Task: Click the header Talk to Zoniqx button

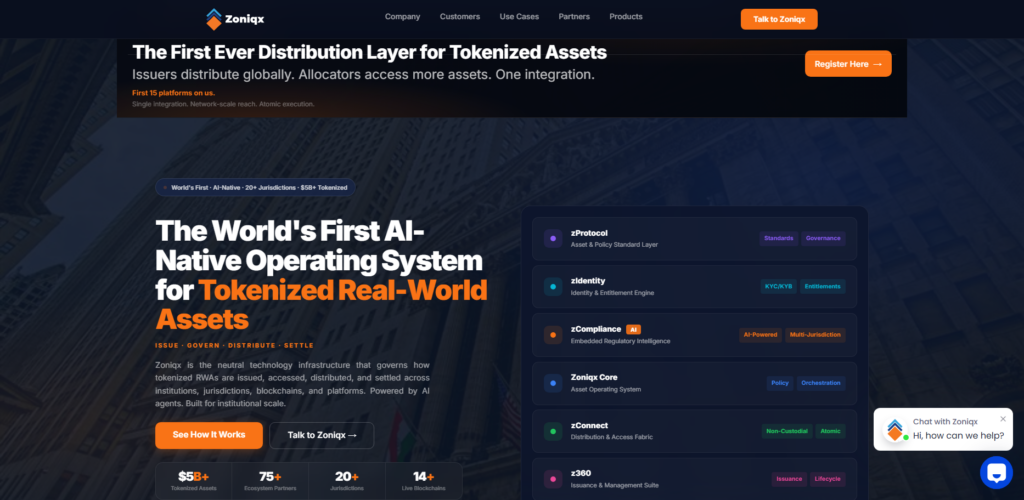Action: (778, 19)
